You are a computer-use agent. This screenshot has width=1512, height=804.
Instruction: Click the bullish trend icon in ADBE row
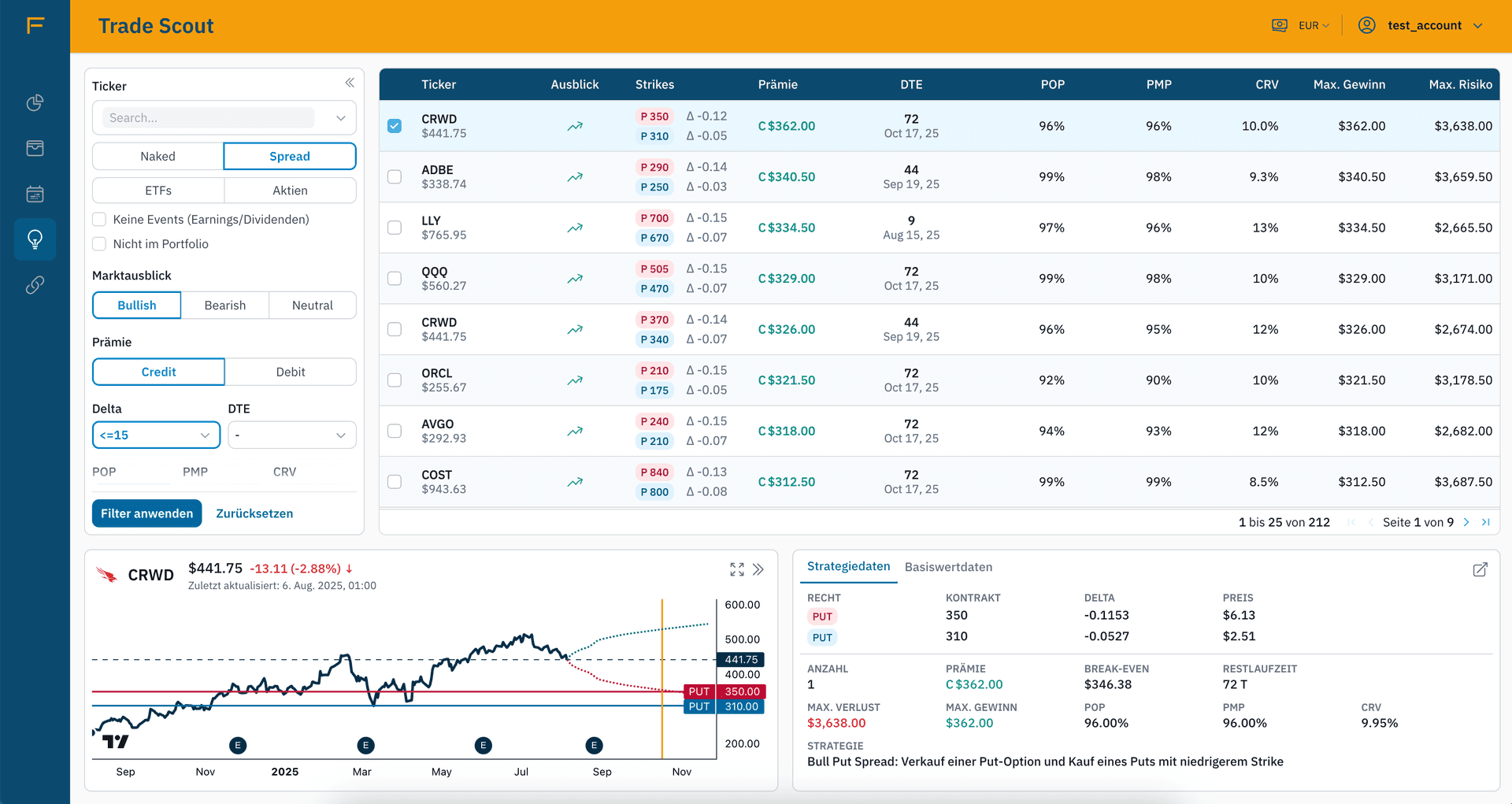click(x=575, y=177)
